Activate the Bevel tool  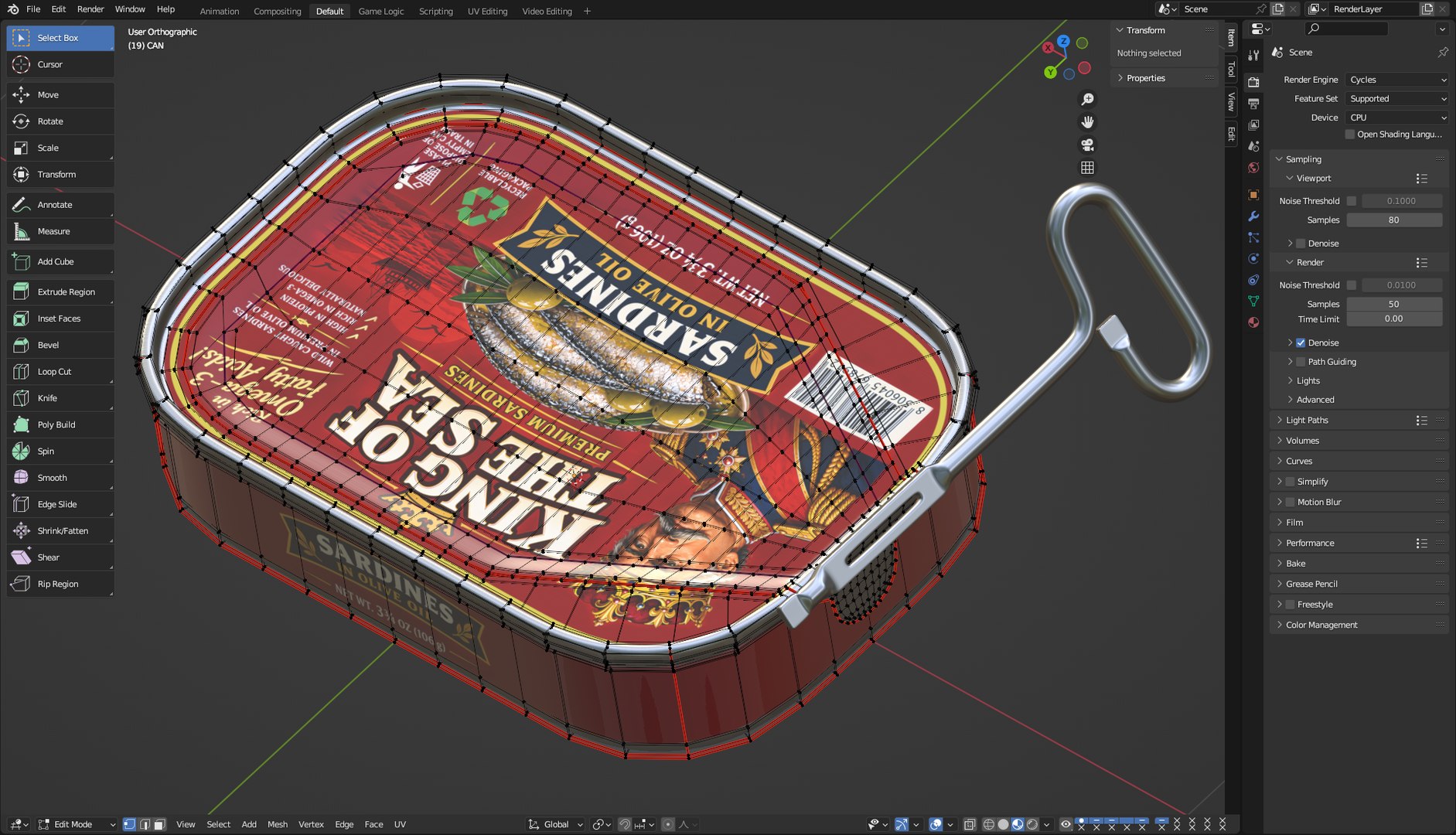pyautogui.click(x=60, y=345)
